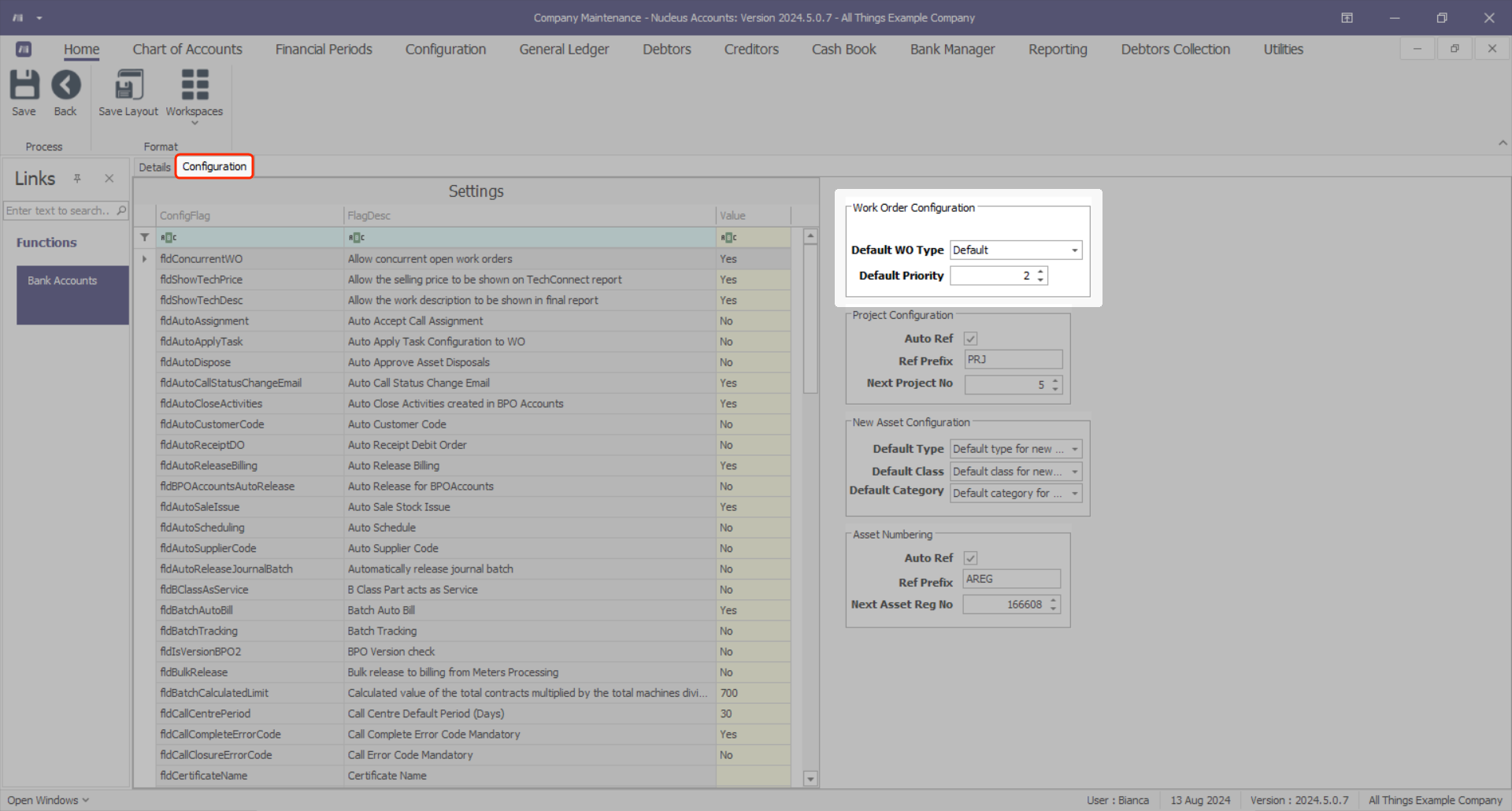
Task: Open Value column filter operator icon
Action: coord(728,237)
